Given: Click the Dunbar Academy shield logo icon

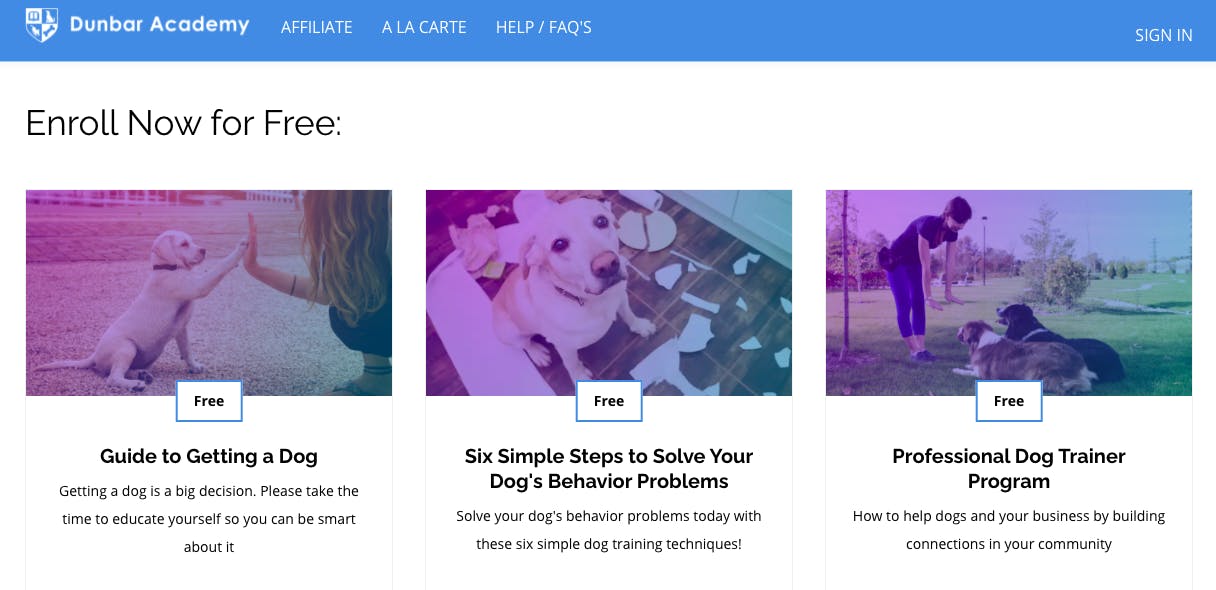Looking at the screenshot, I should tap(41, 25).
